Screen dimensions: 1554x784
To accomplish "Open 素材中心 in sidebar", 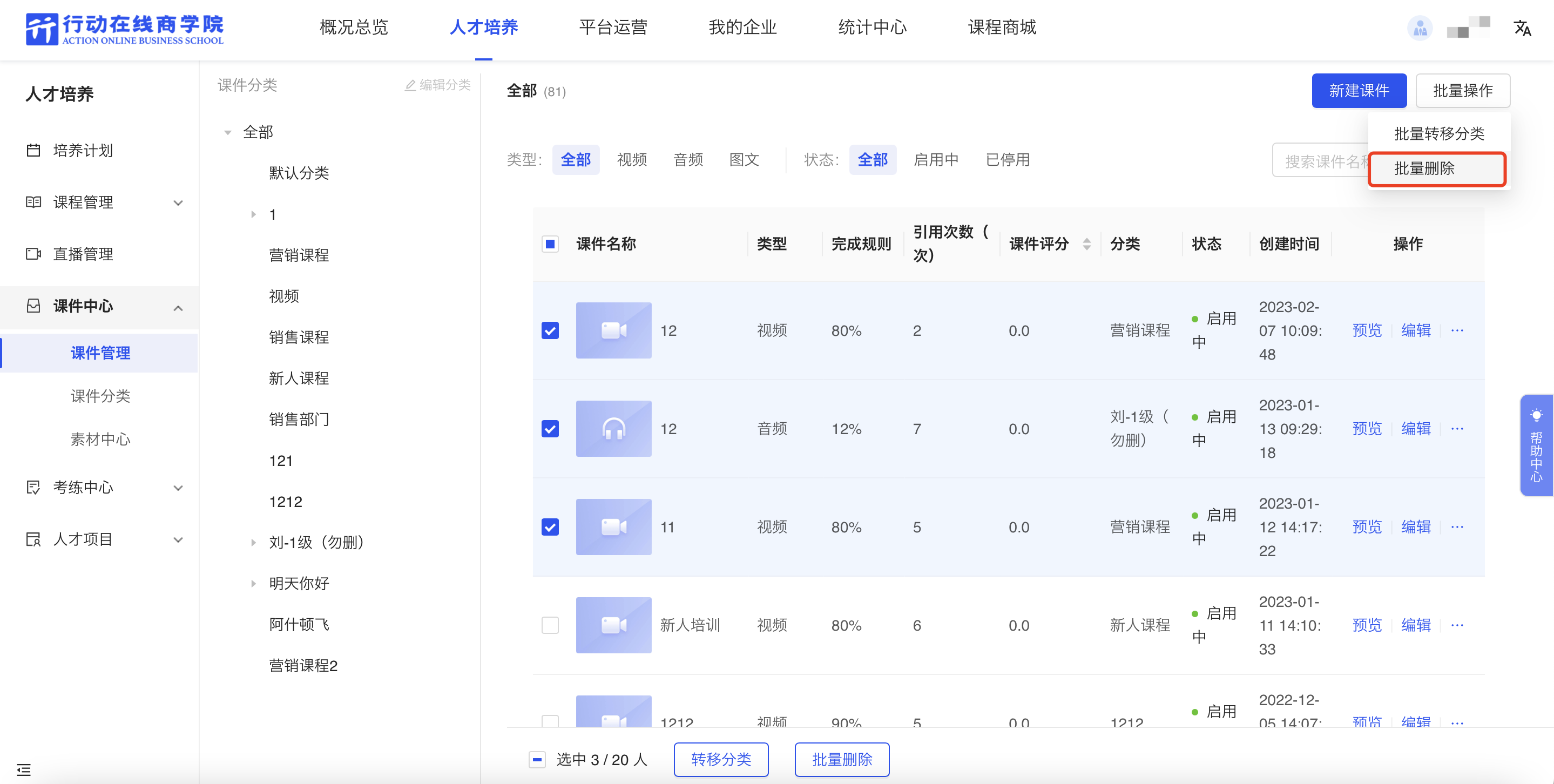I will click(x=100, y=440).
